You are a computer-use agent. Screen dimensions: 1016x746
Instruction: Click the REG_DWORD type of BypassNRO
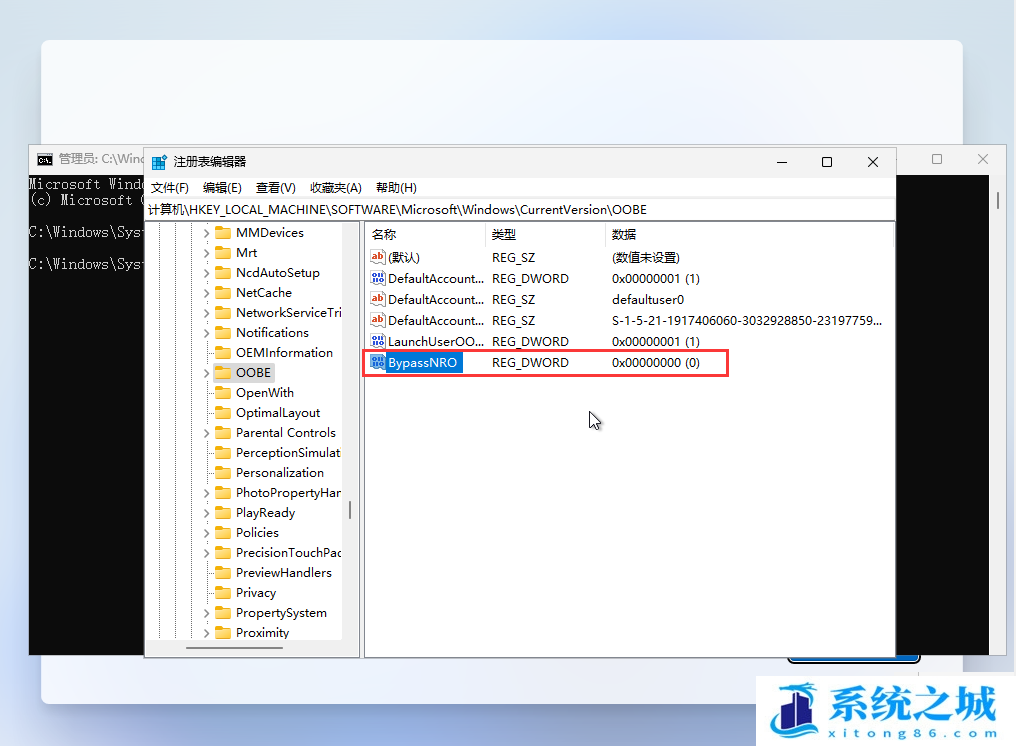coord(530,362)
